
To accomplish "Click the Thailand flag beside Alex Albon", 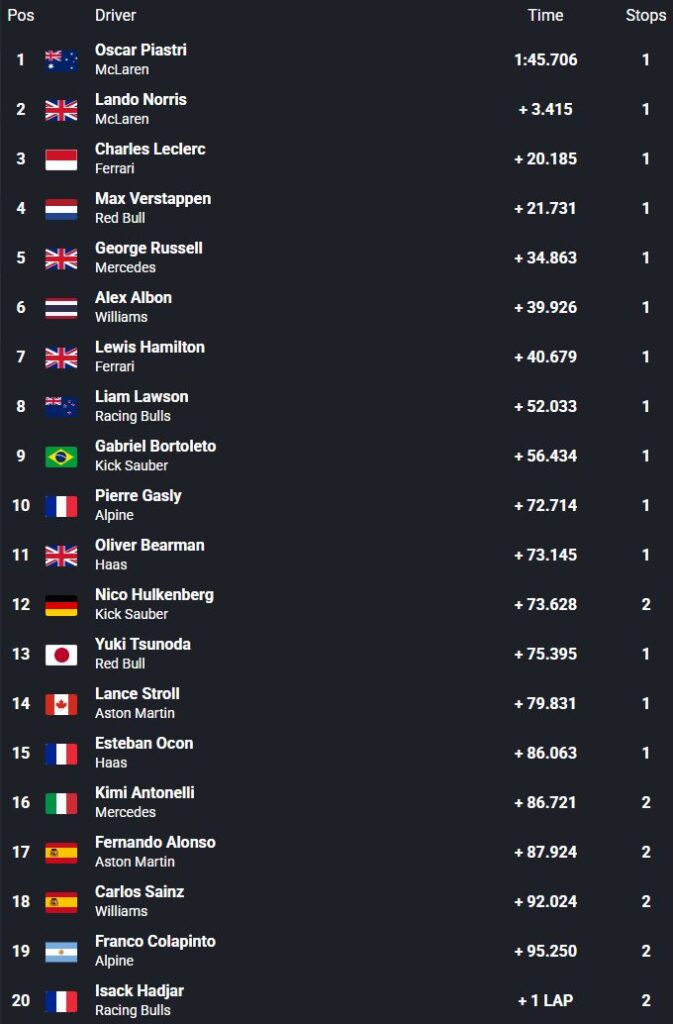I will [x=61, y=308].
